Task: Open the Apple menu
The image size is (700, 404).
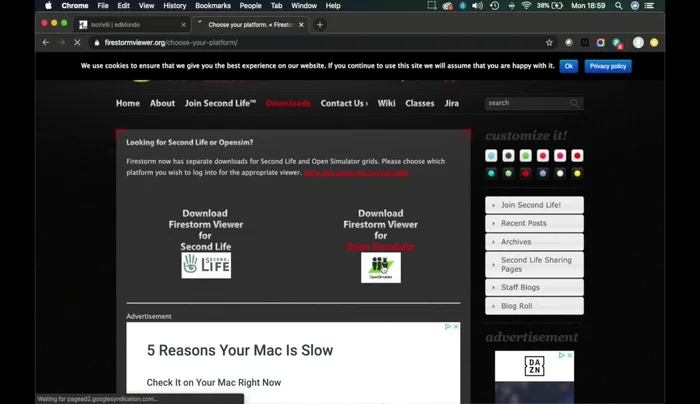Action: 48,6
